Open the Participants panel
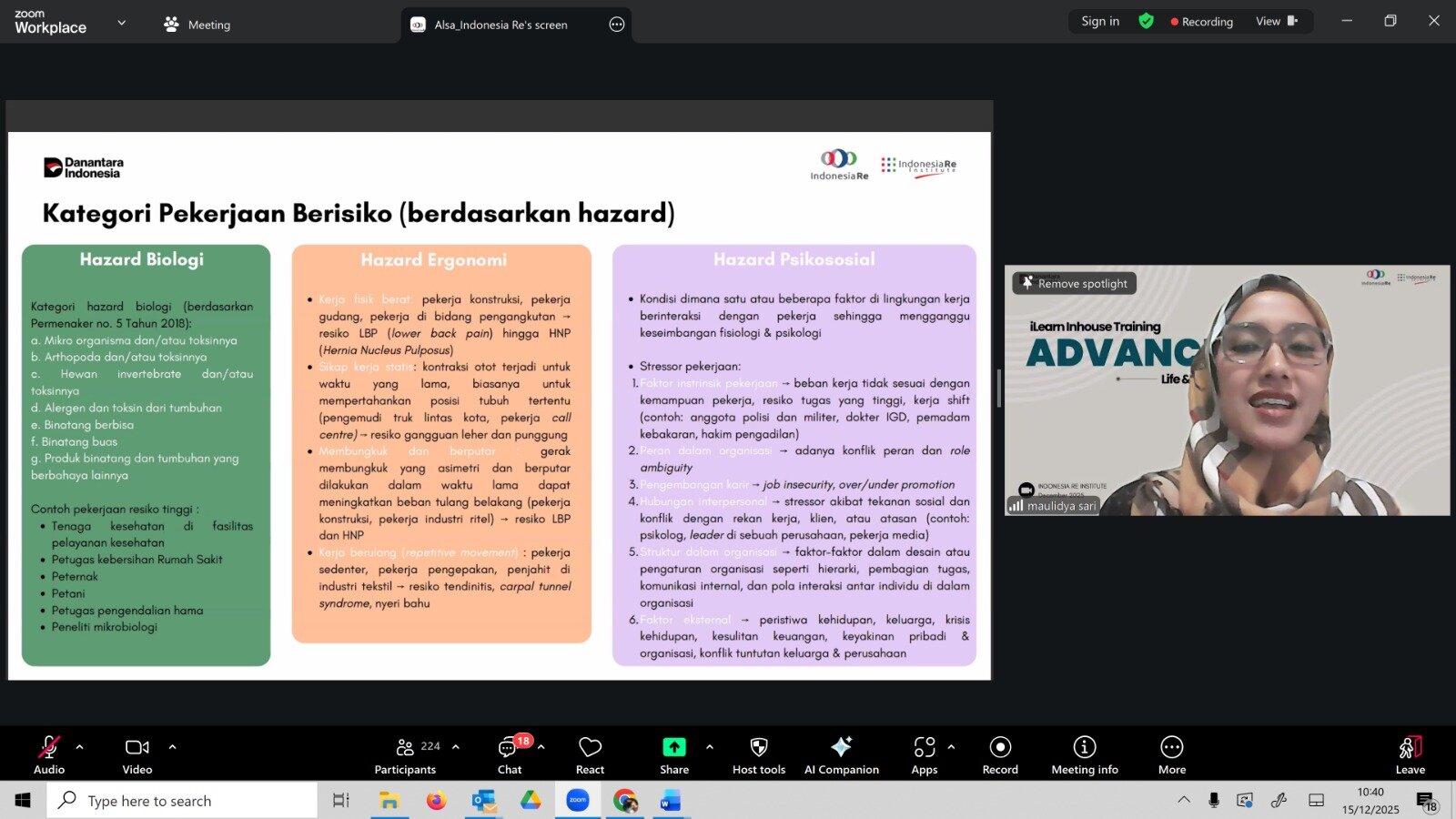The image size is (1456, 819). point(406,755)
